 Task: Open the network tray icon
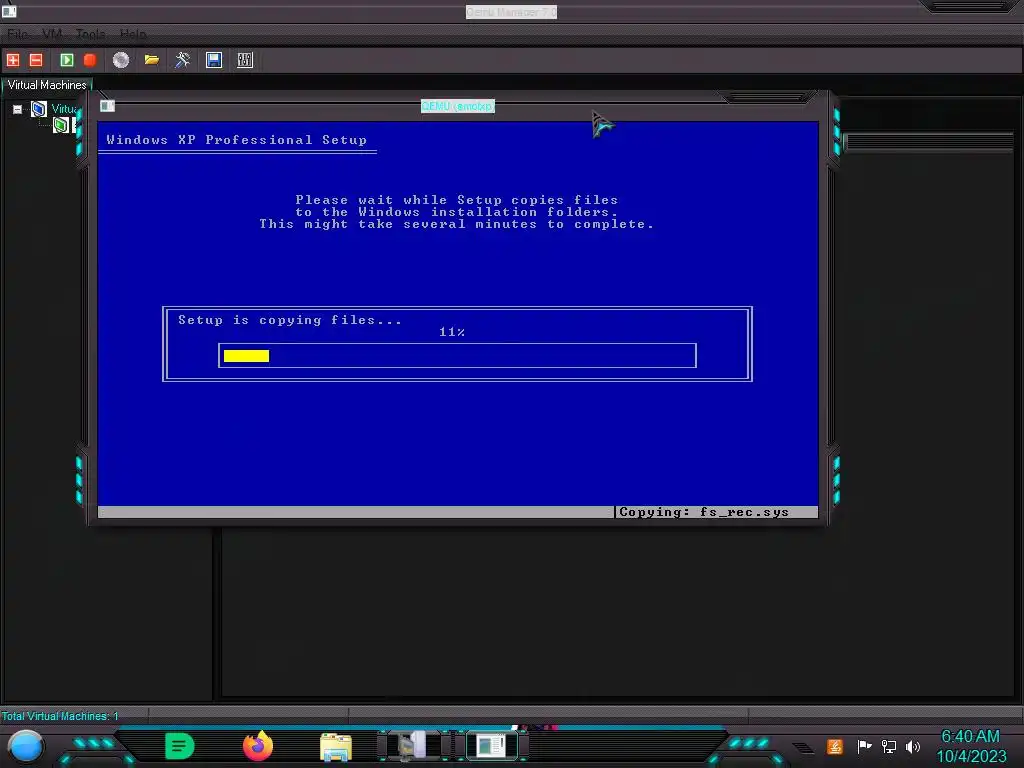(889, 746)
